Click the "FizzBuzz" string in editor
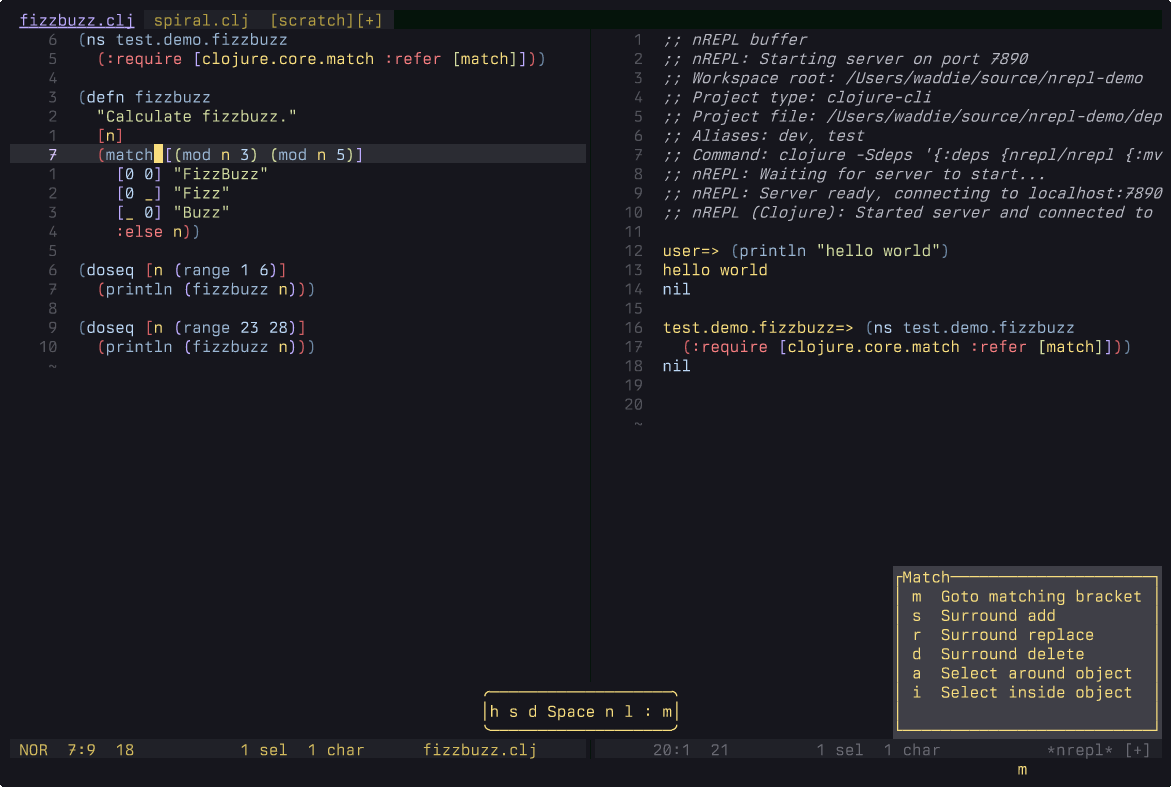Viewport: 1171px width, 787px height. [x=220, y=174]
